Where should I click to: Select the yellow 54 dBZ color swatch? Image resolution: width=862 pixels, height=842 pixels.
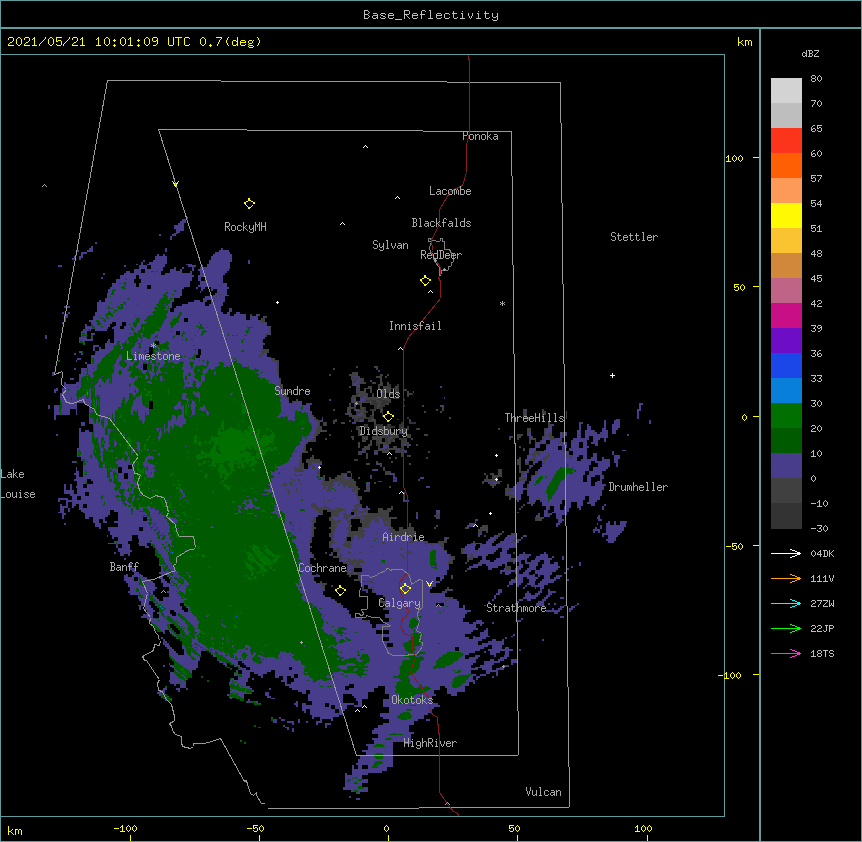pyautogui.click(x=786, y=215)
